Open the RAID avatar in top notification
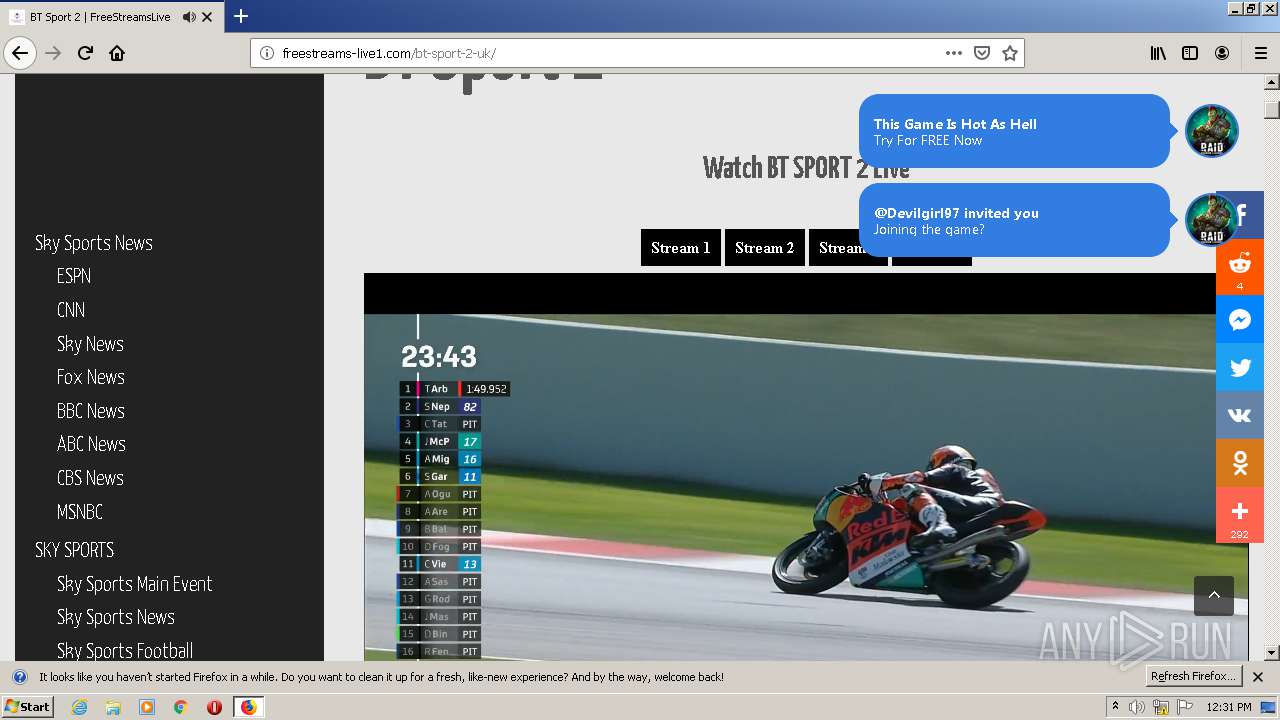 [1212, 131]
